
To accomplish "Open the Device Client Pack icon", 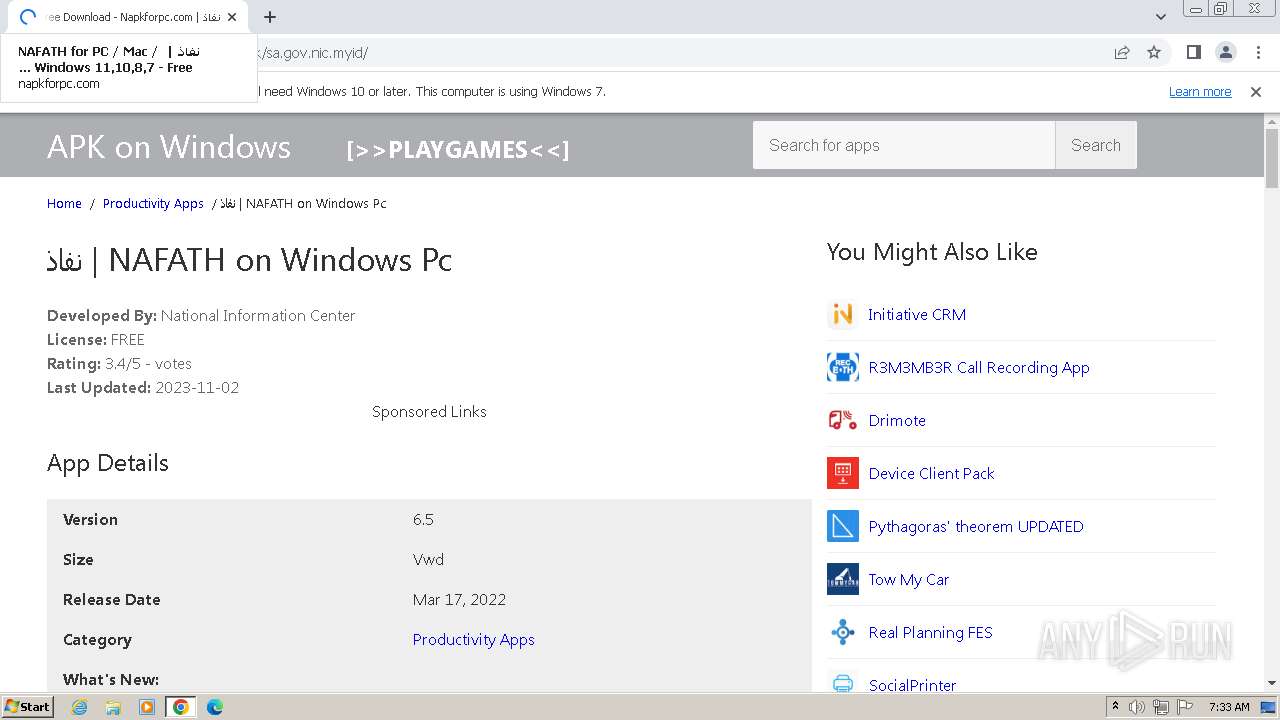I will pyautogui.click(x=842, y=473).
